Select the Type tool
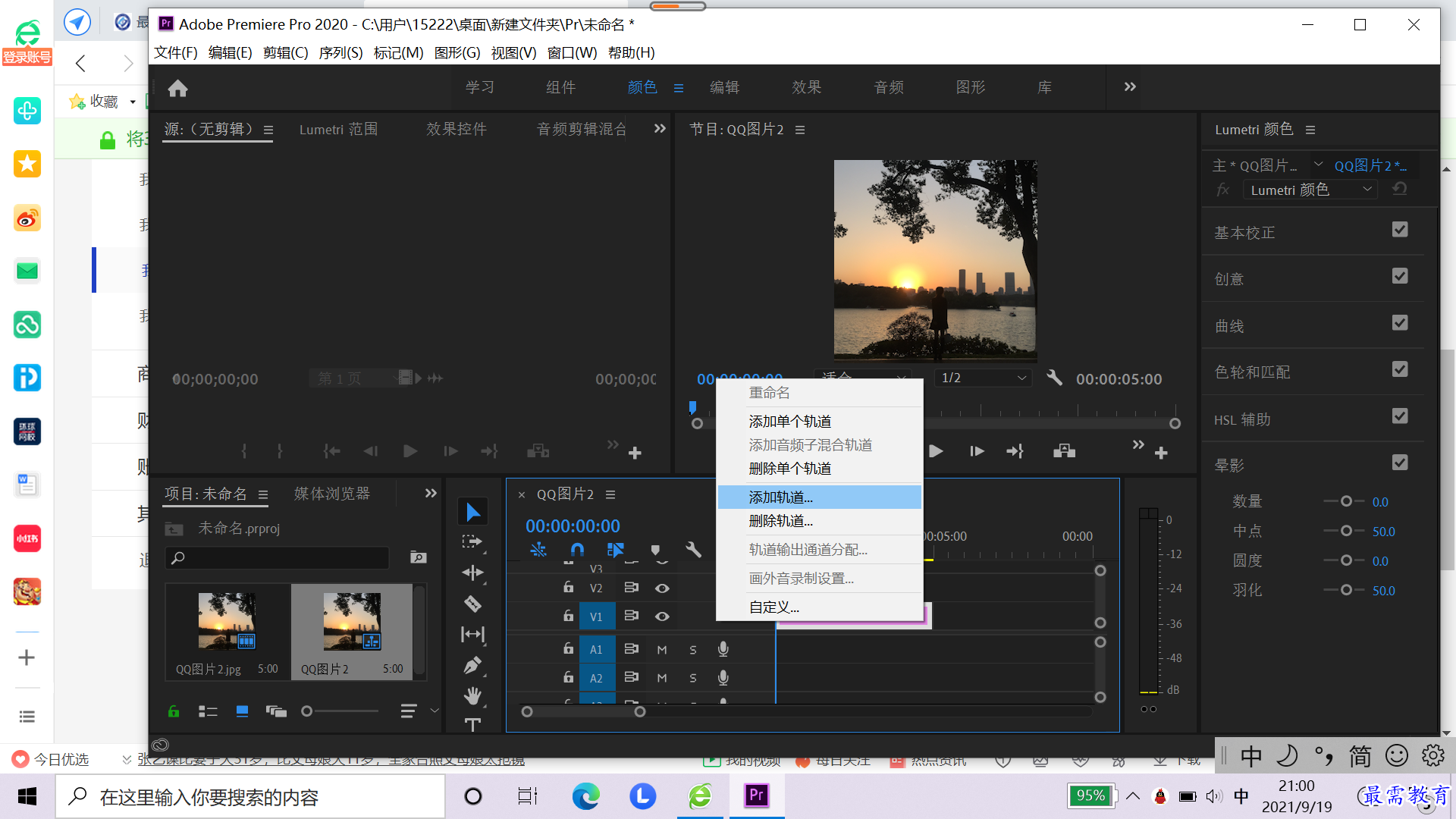Viewport: 1456px width, 819px height. coord(472,724)
